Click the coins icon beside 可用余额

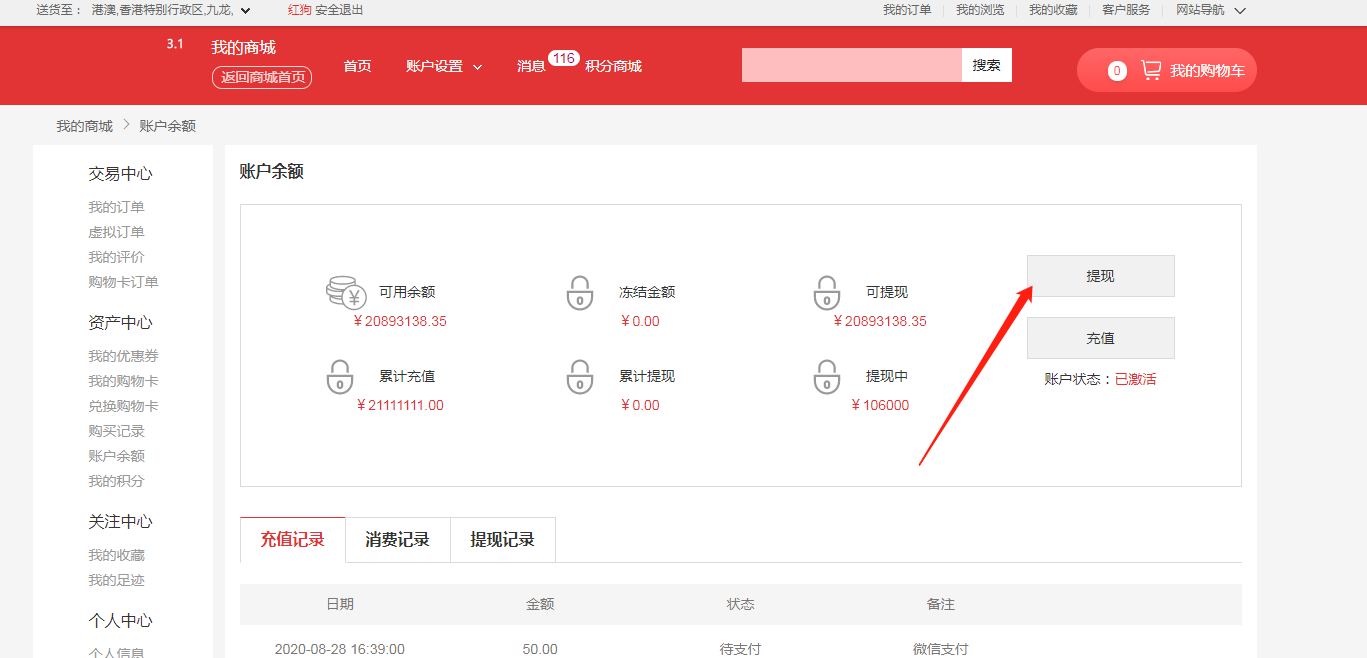(346, 293)
